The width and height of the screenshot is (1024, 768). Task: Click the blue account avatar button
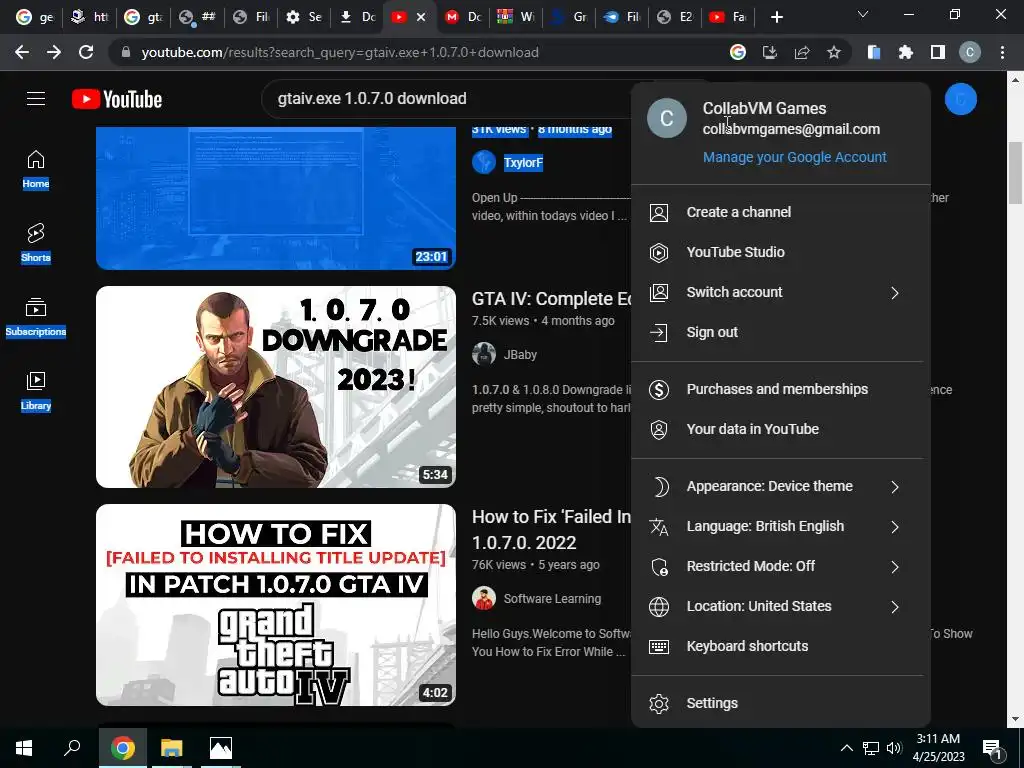pos(961,99)
